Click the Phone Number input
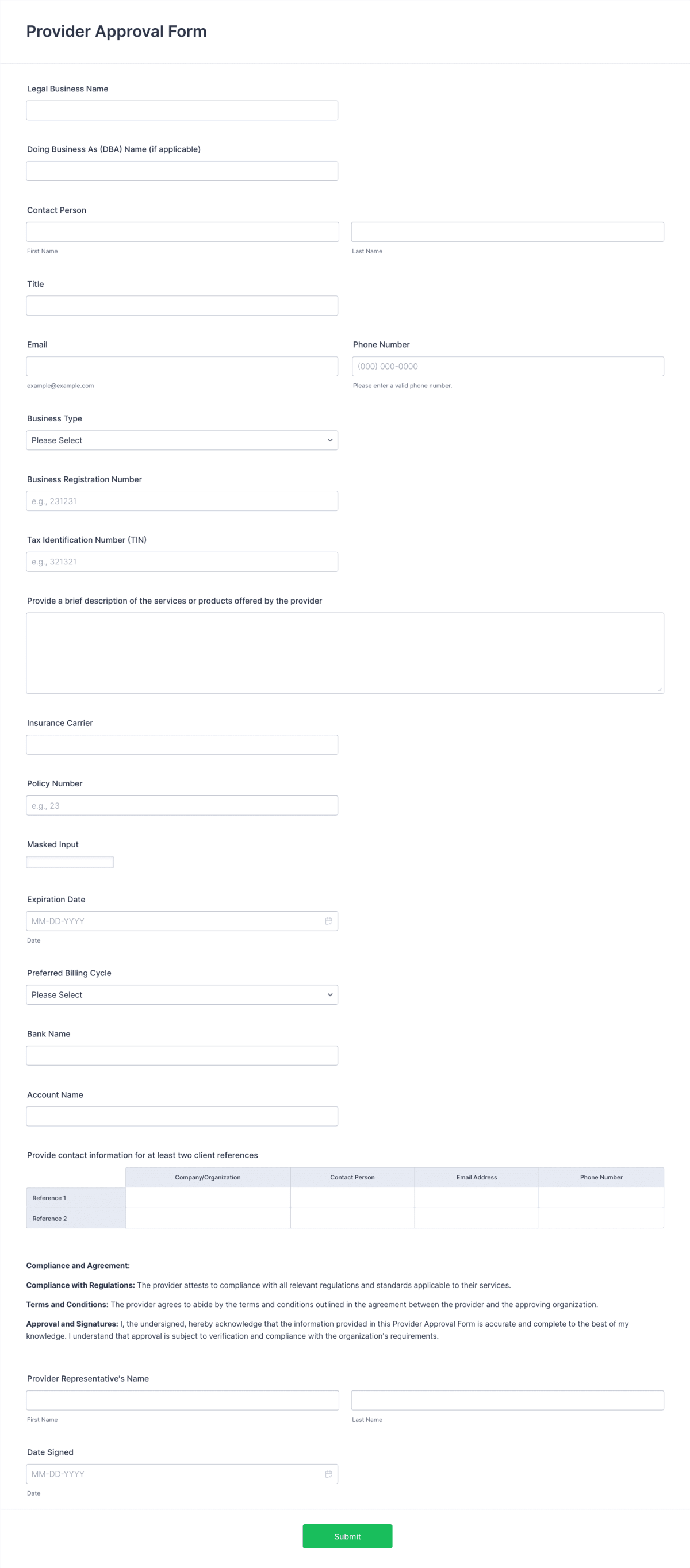The width and height of the screenshot is (690, 1568). point(508,366)
